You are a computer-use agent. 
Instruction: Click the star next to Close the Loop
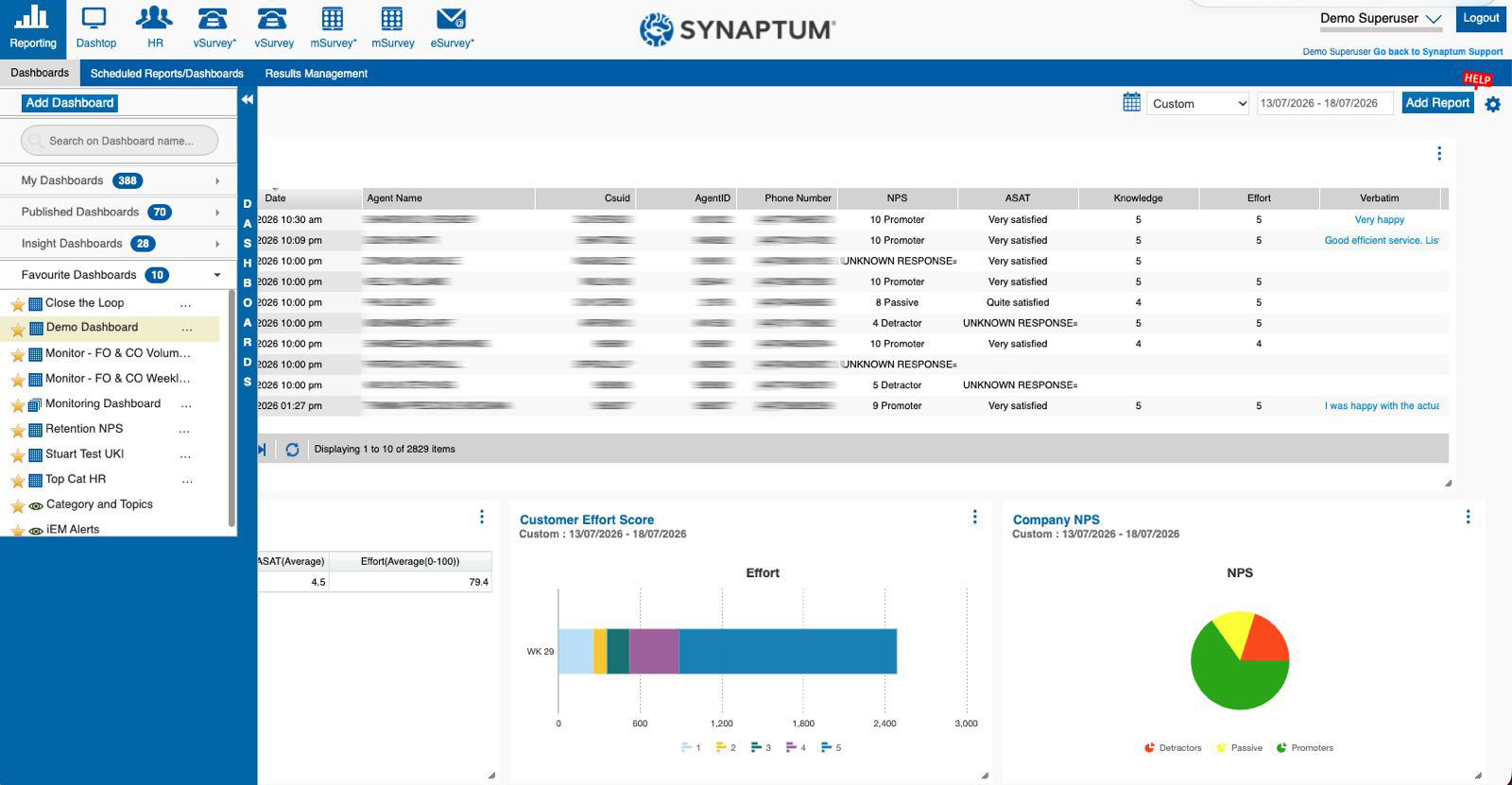coord(17,304)
